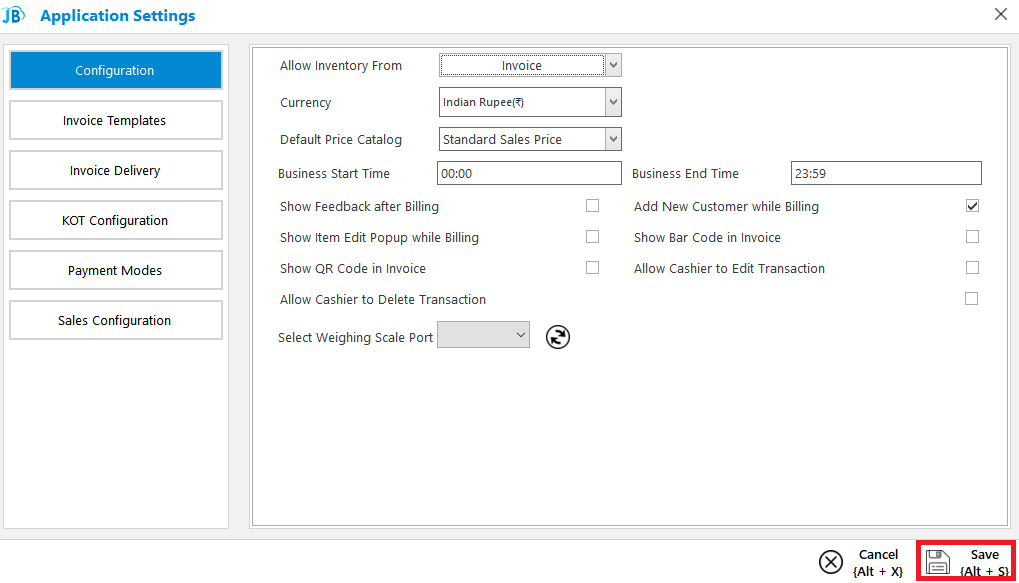Enable Show QR Code in Invoice
This screenshot has height=583, width=1019.
pyautogui.click(x=592, y=267)
